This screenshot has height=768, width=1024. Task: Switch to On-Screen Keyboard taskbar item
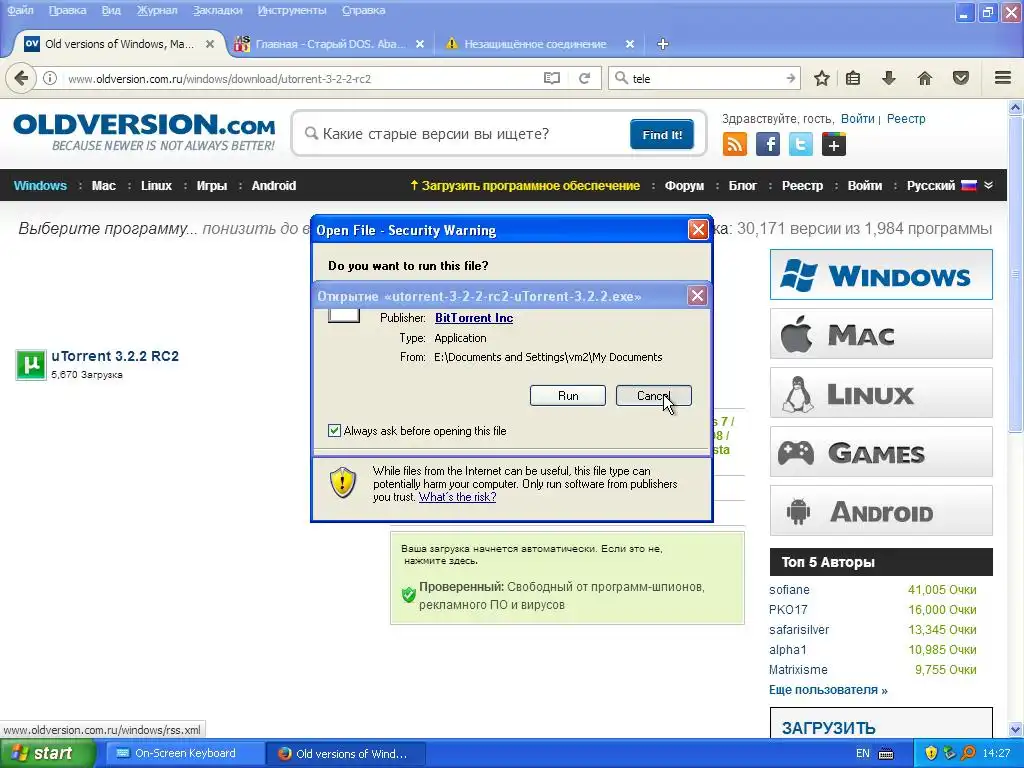[183, 753]
